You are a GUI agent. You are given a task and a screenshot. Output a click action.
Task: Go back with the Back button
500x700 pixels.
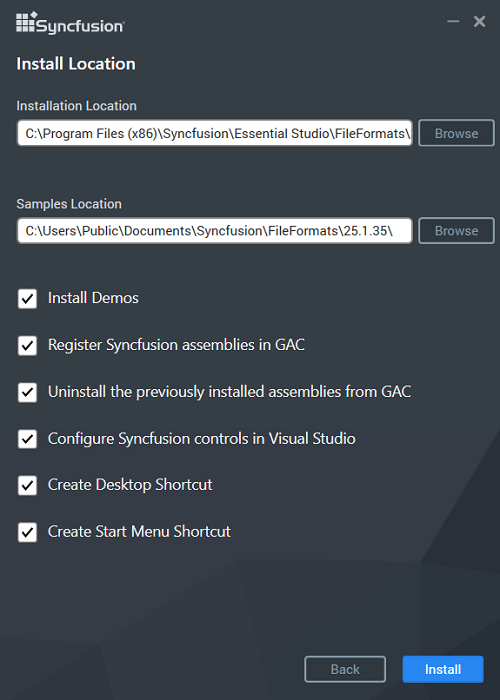point(345,669)
